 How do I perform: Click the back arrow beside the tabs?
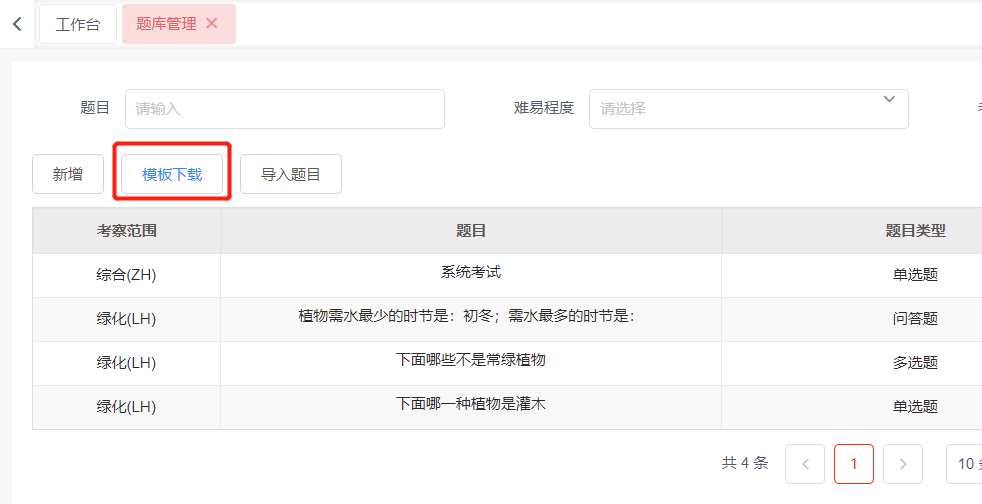pos(17,24)
